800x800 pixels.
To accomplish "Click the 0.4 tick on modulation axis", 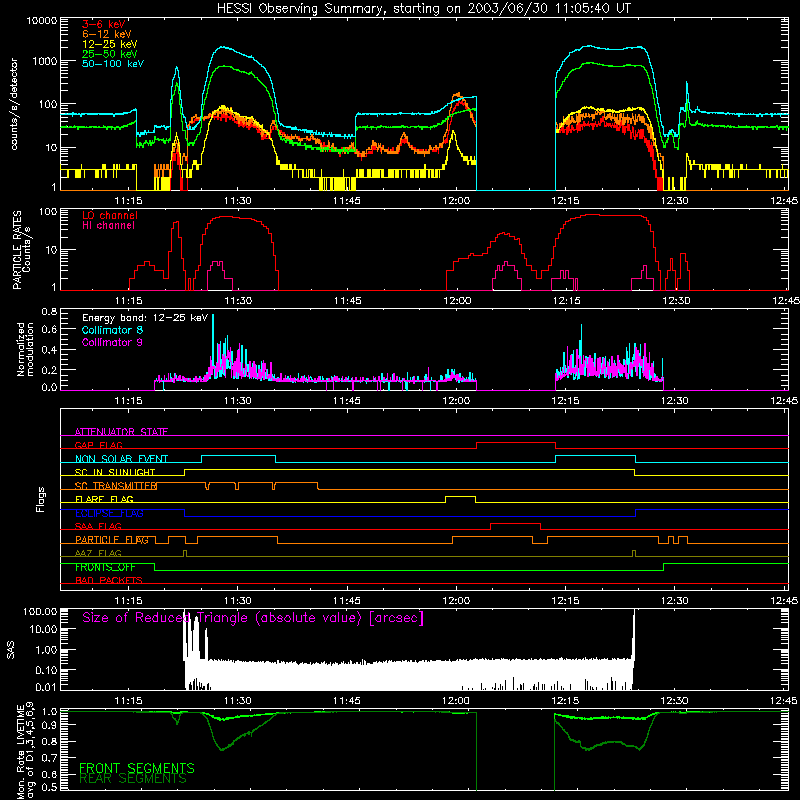I will (x=49, y=350).
